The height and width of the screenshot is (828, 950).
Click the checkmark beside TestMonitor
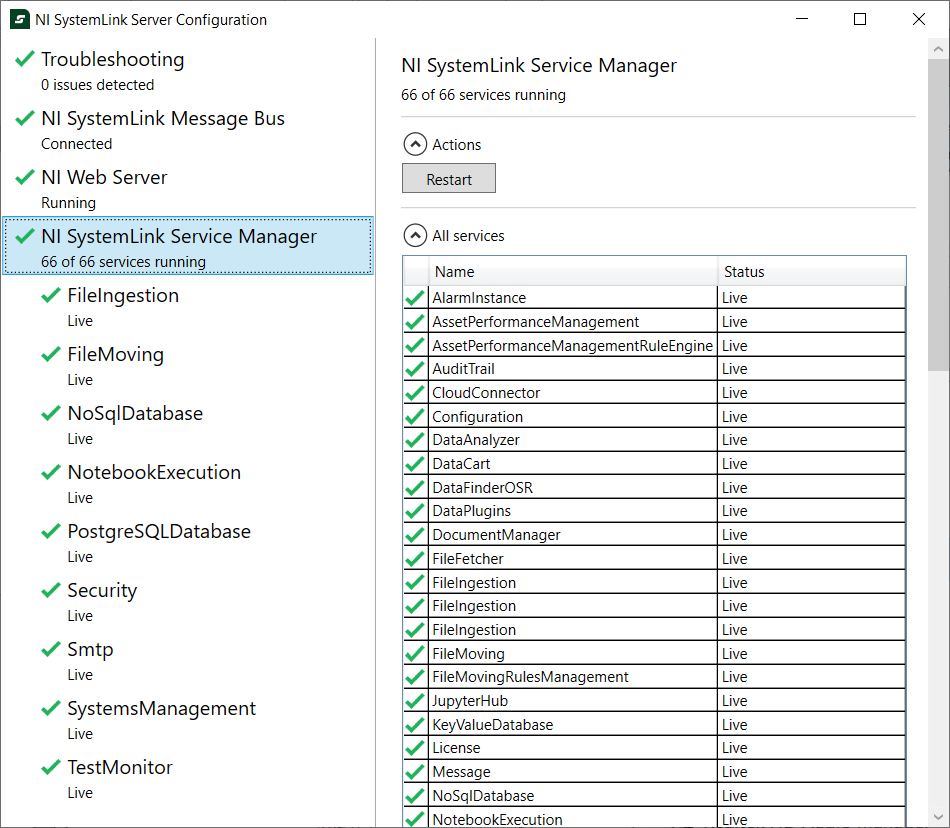(51, 767)
